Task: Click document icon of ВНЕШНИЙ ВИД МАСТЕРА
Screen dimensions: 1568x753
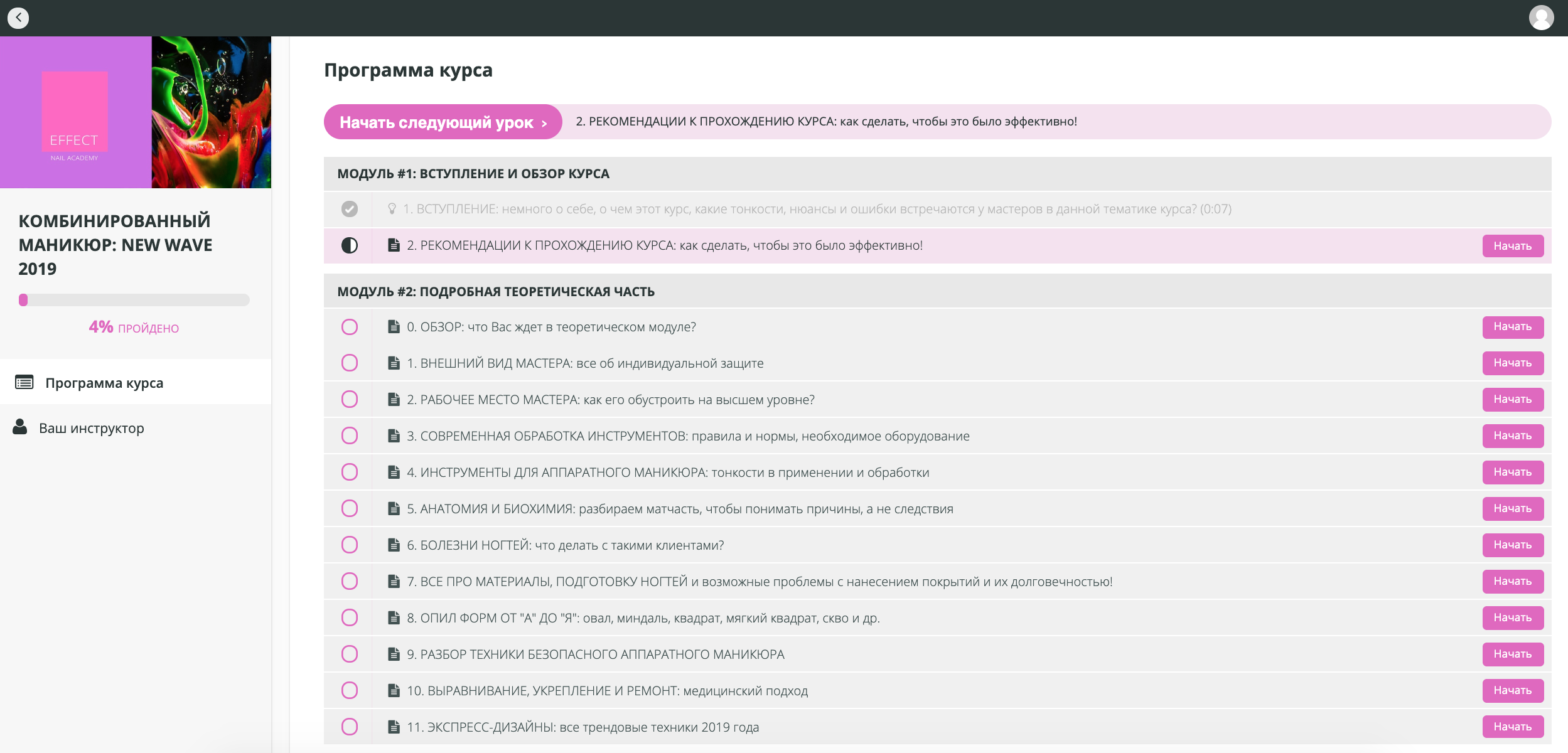Action: (394, 363)
